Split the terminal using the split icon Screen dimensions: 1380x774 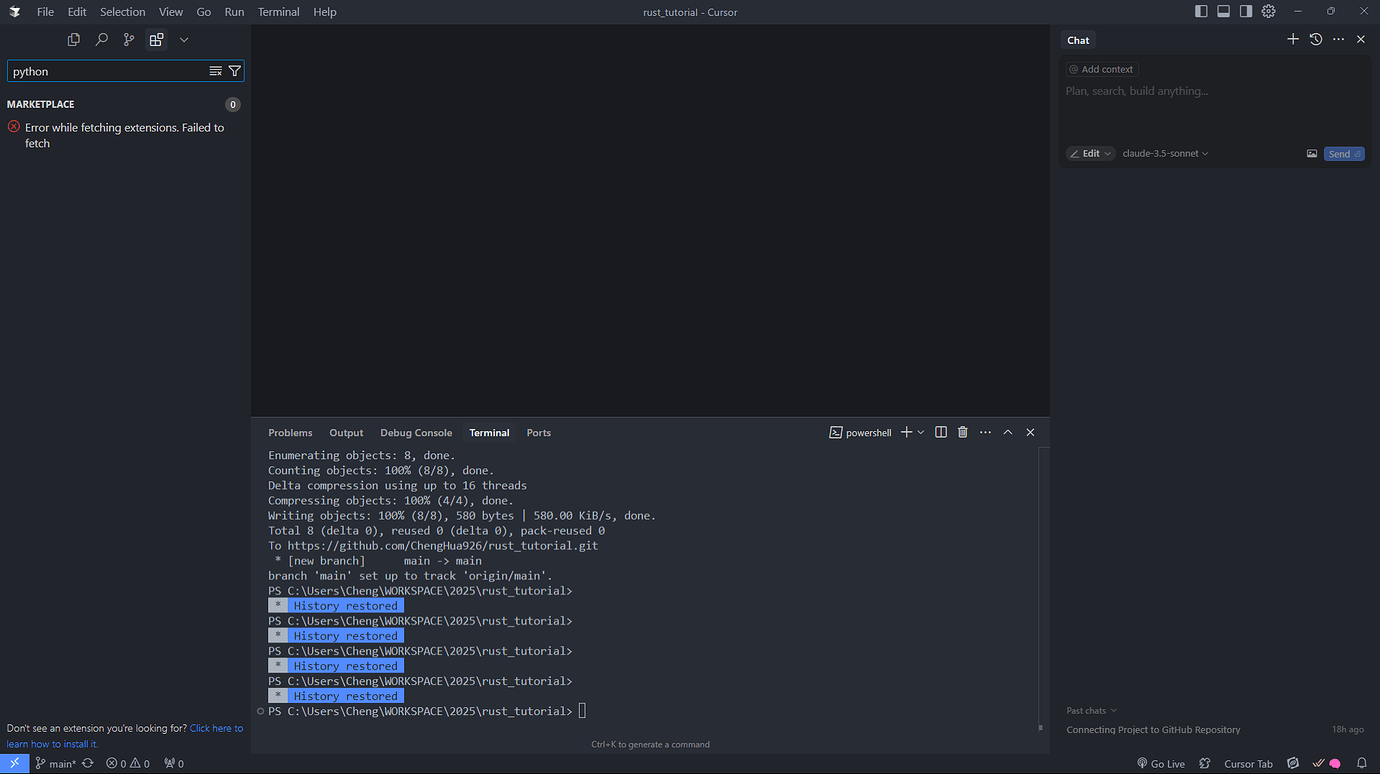click(x=940, y=432)
